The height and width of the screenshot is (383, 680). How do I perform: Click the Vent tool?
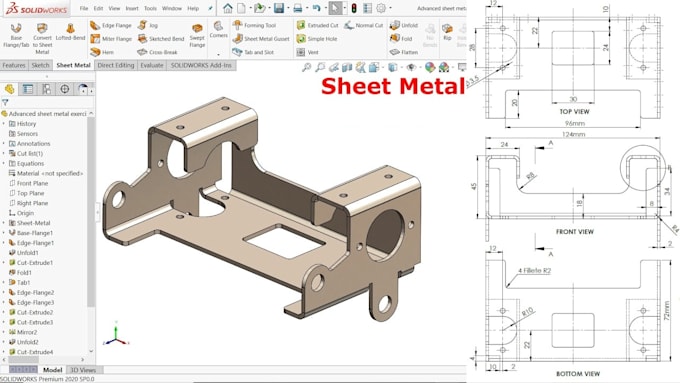(307, 52)
